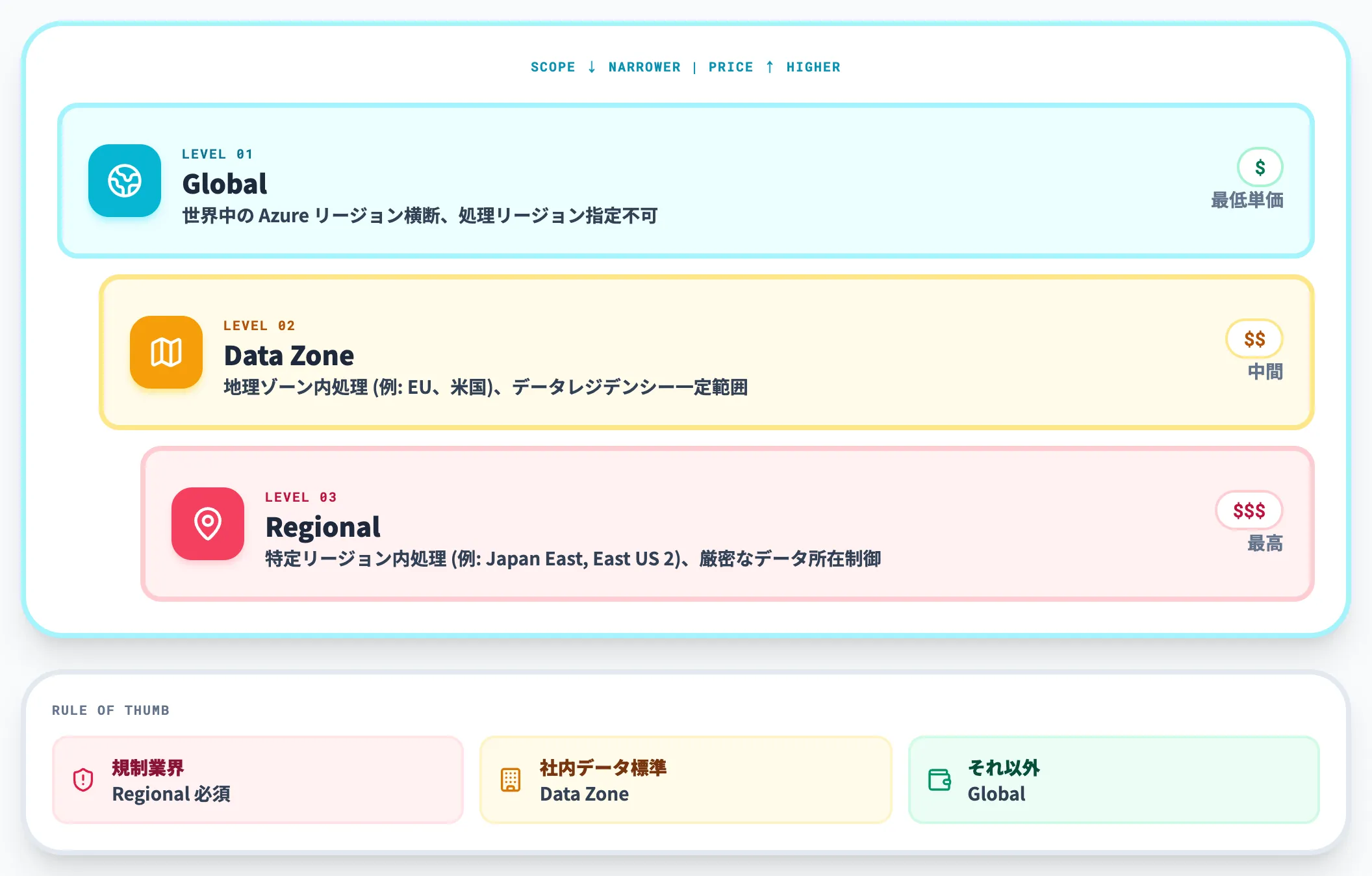Click the 最高 price label
Screen dimensions: 1372x876
click(1265, 543)
